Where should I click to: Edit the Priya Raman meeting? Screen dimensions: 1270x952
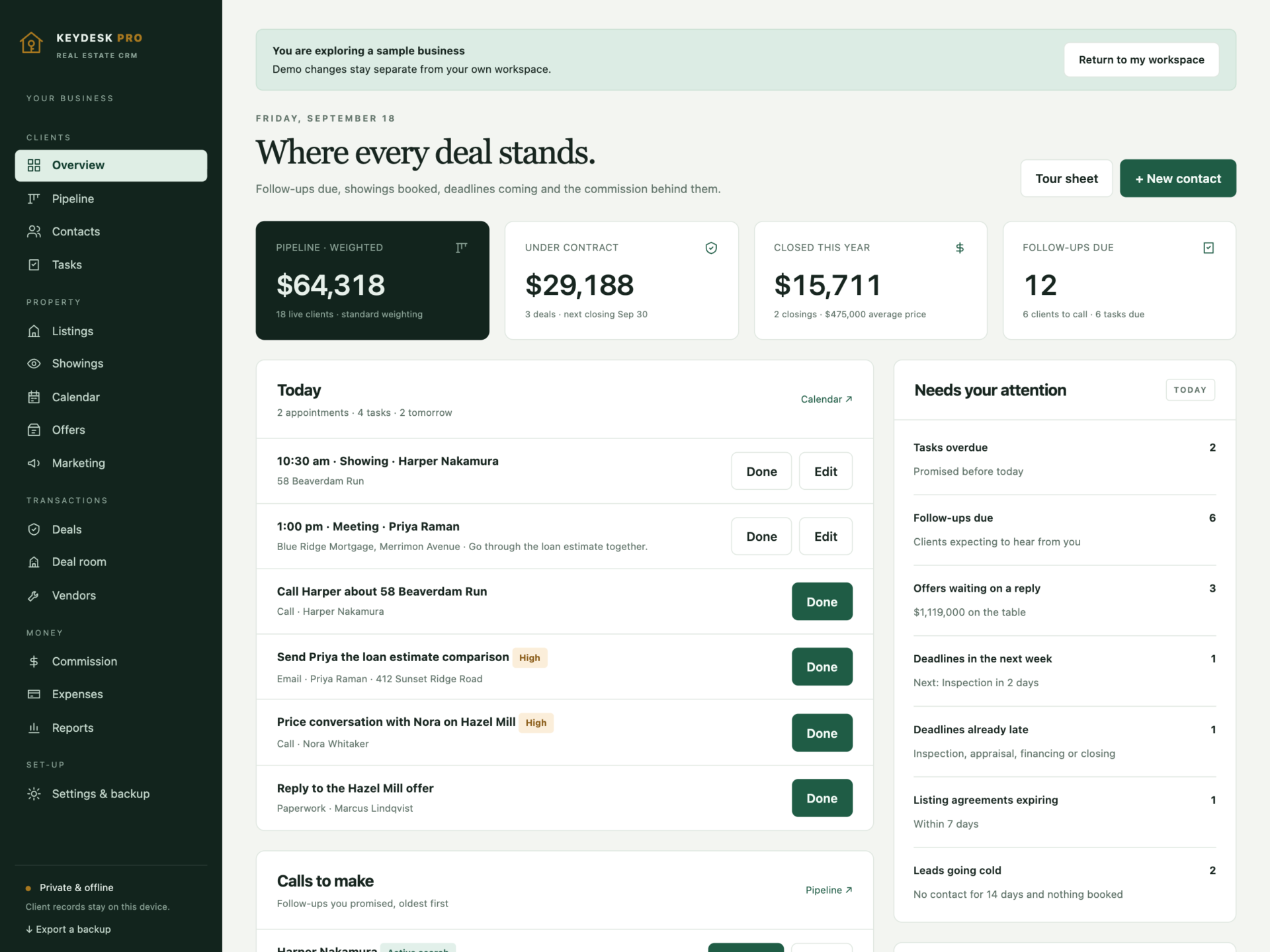coord(825,536)
